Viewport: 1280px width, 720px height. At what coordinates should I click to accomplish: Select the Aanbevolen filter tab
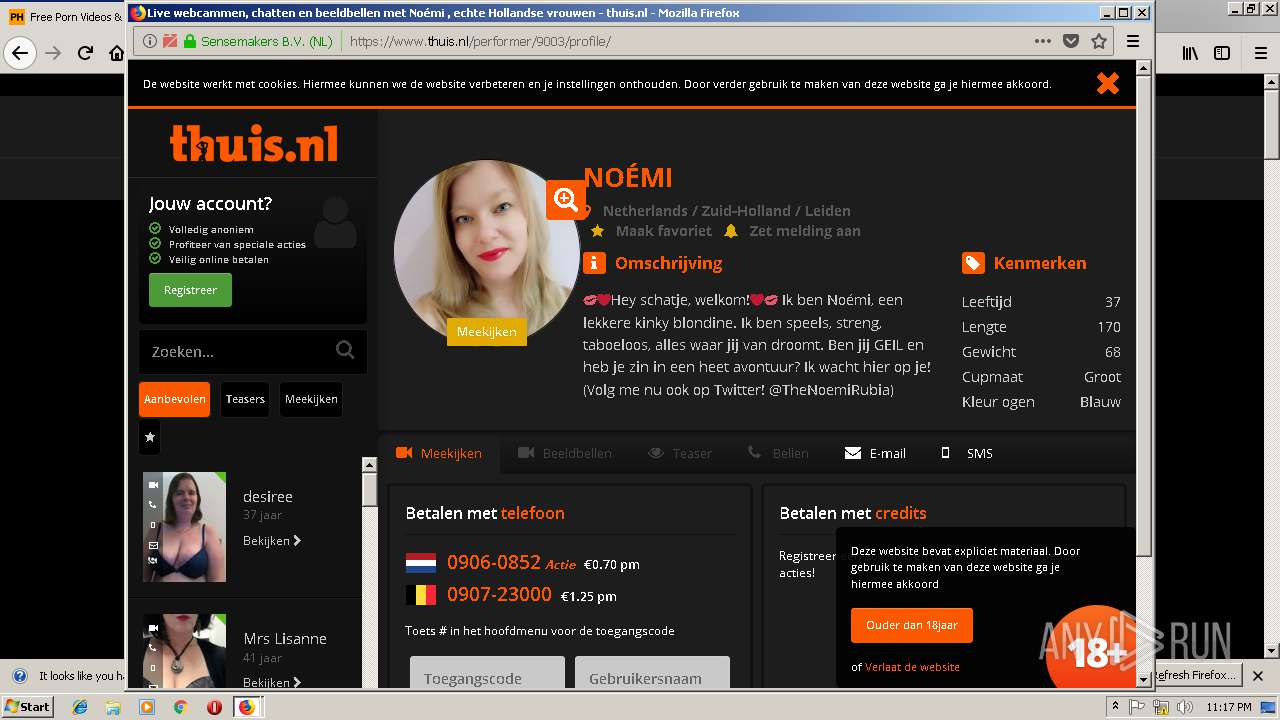[174, 399]
